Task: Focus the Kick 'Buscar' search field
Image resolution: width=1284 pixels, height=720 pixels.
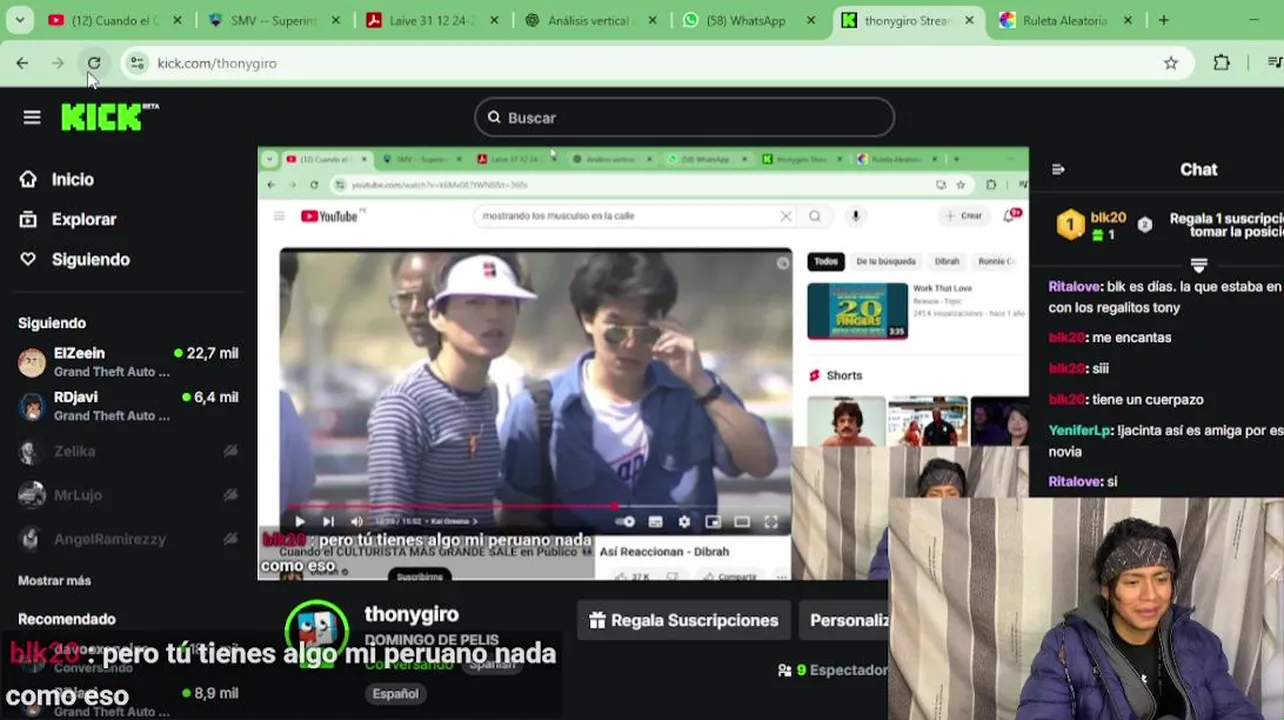Action: pyautogui.click(x=684, y=117)
